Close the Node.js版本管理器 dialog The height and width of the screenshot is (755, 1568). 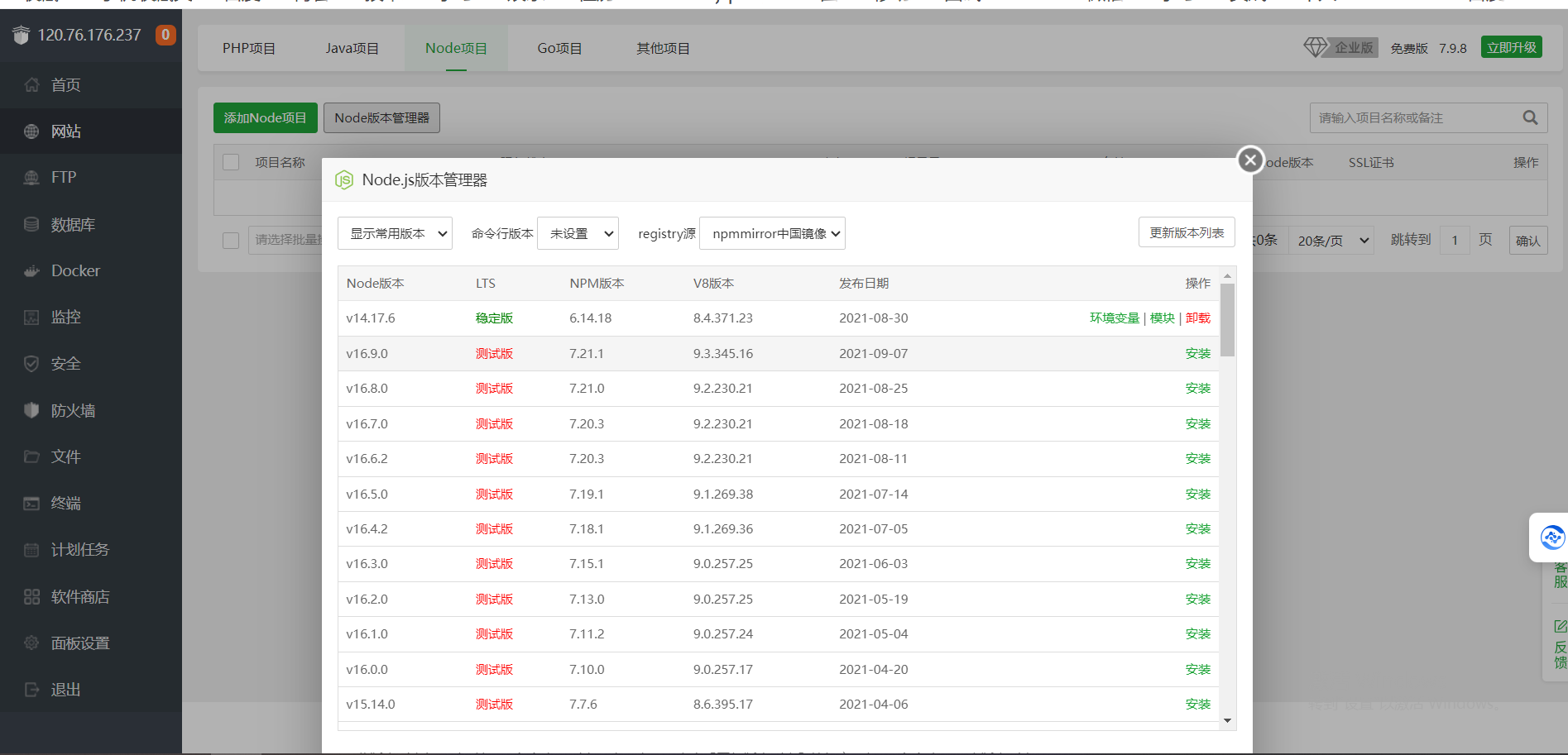[1250, 160]
